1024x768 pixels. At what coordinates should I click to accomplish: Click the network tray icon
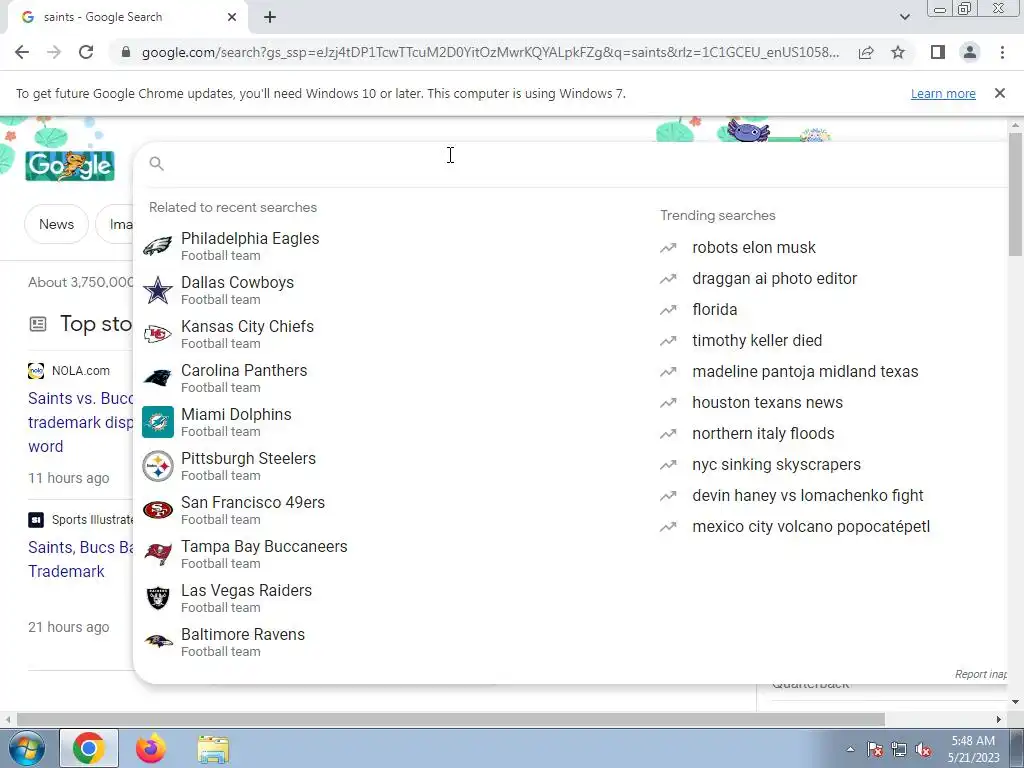pyautogui.click(x=899, y=750)
